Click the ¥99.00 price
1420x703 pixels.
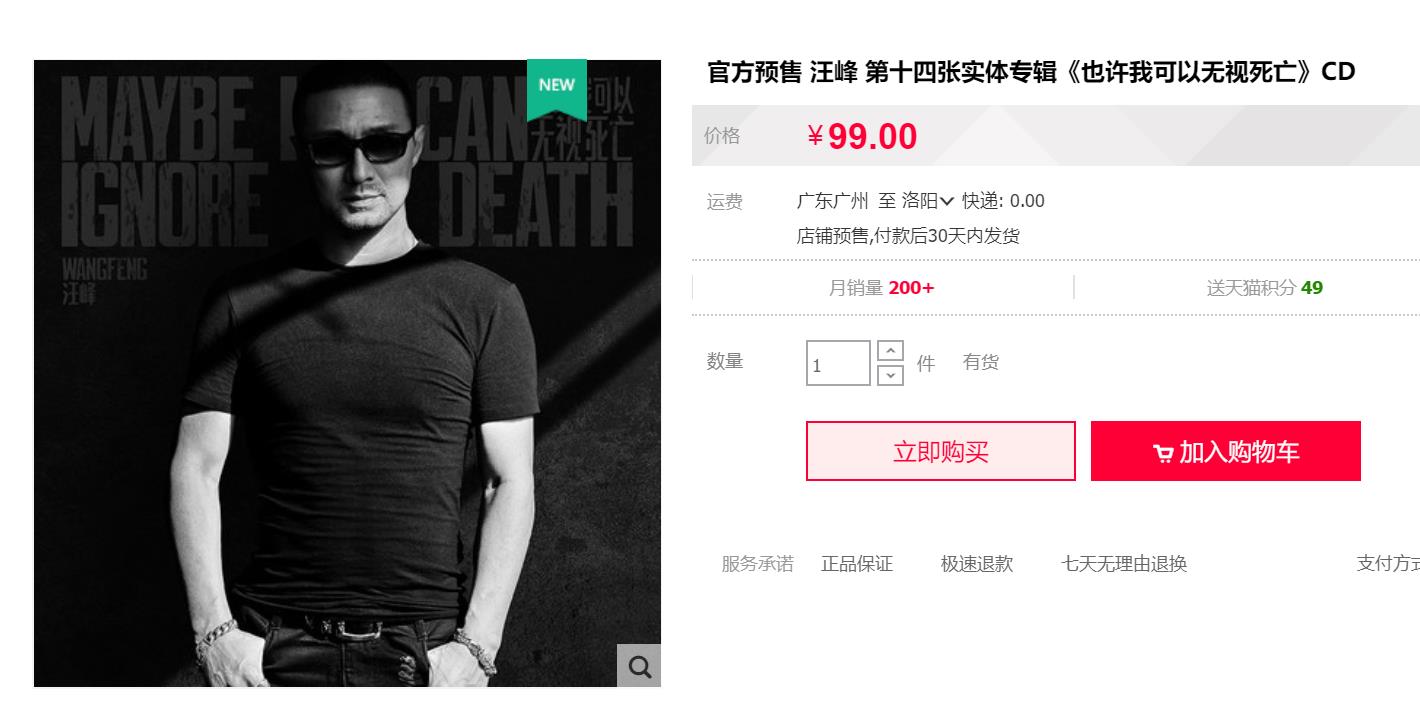[x=862, y=136]
